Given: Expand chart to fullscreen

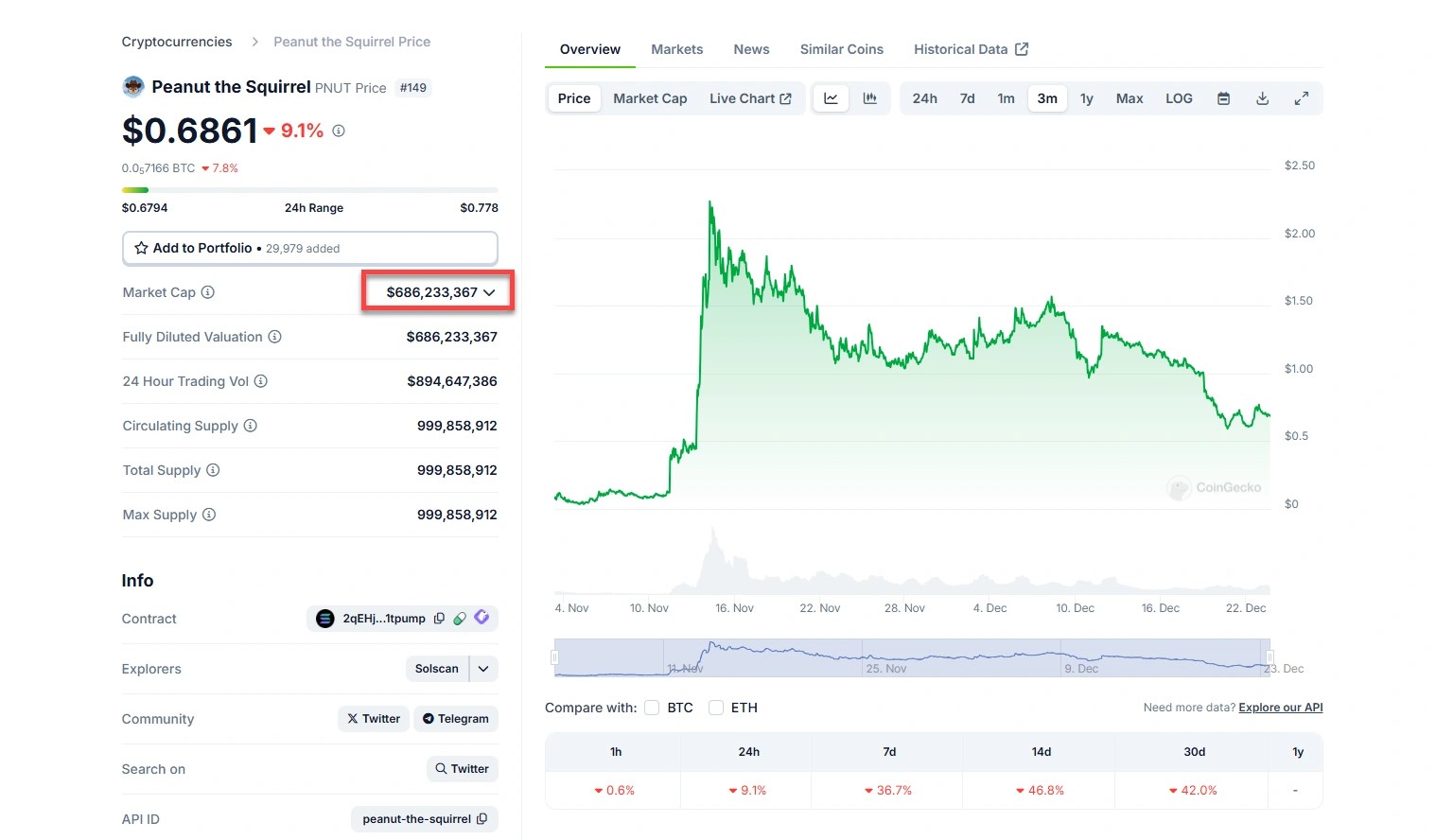Looking at the screenshot, I should tap(1302, 98).
